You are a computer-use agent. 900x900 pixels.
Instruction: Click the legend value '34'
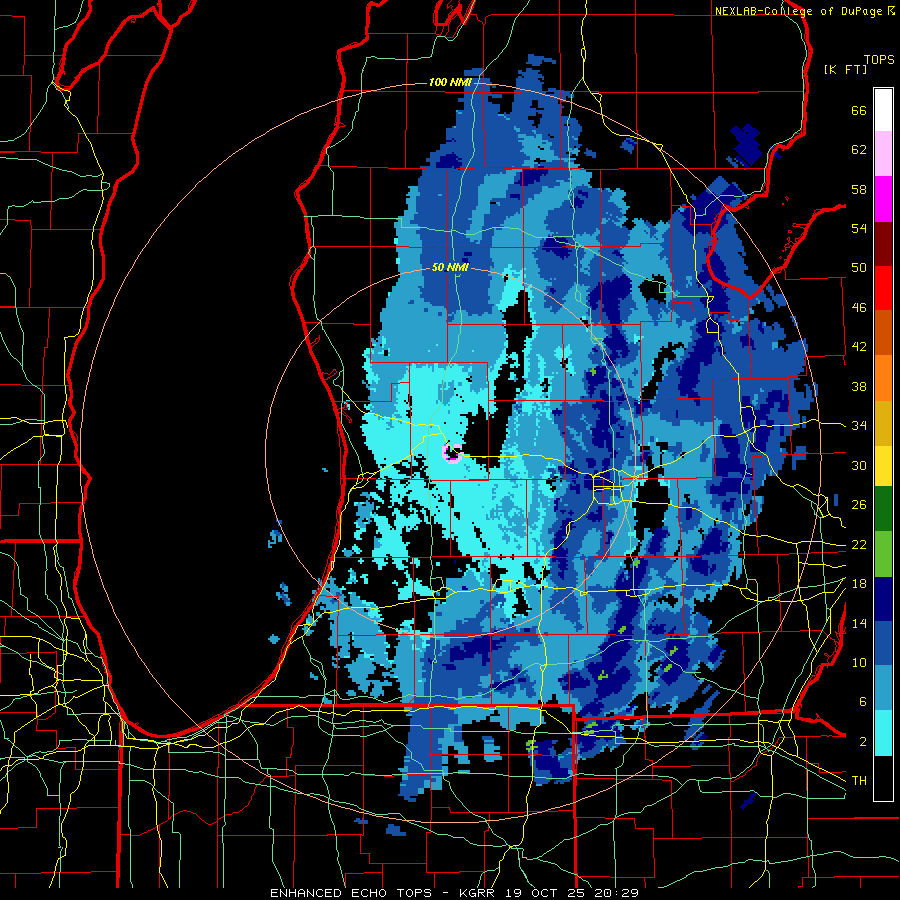click(x=859, y=426)
